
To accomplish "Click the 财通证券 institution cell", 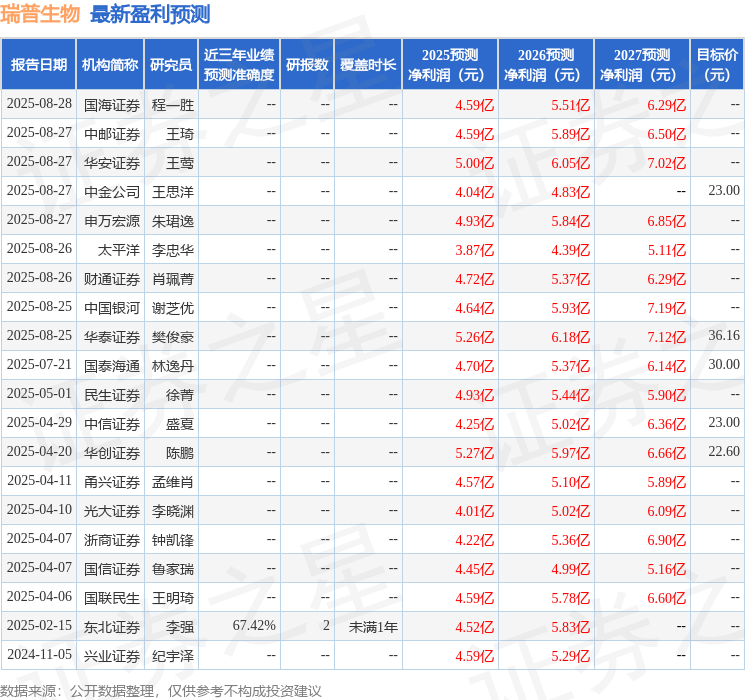I will (112, 279).
